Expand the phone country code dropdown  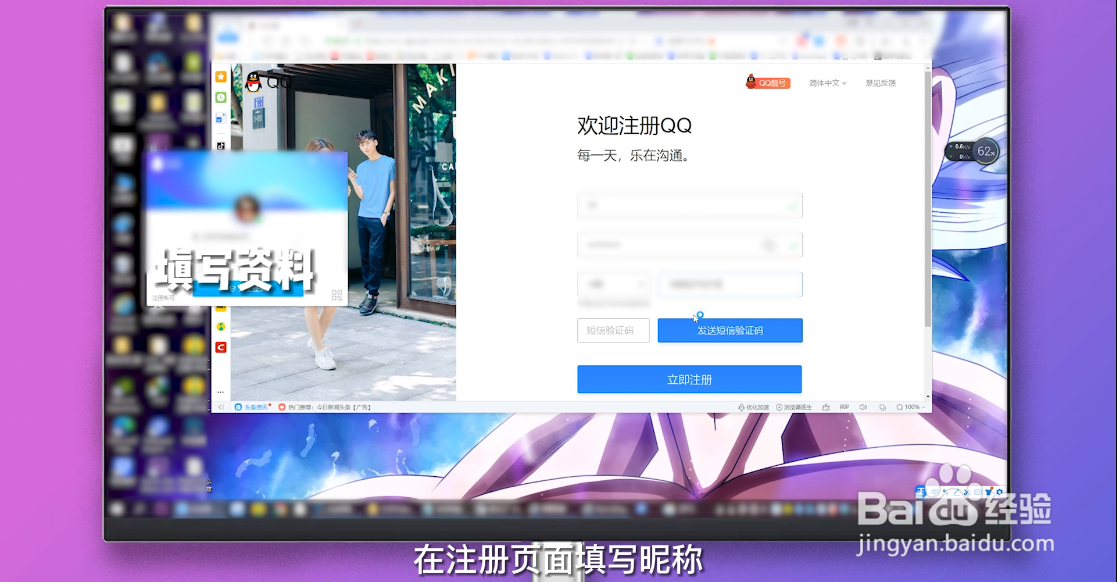(x=613, y=284)
